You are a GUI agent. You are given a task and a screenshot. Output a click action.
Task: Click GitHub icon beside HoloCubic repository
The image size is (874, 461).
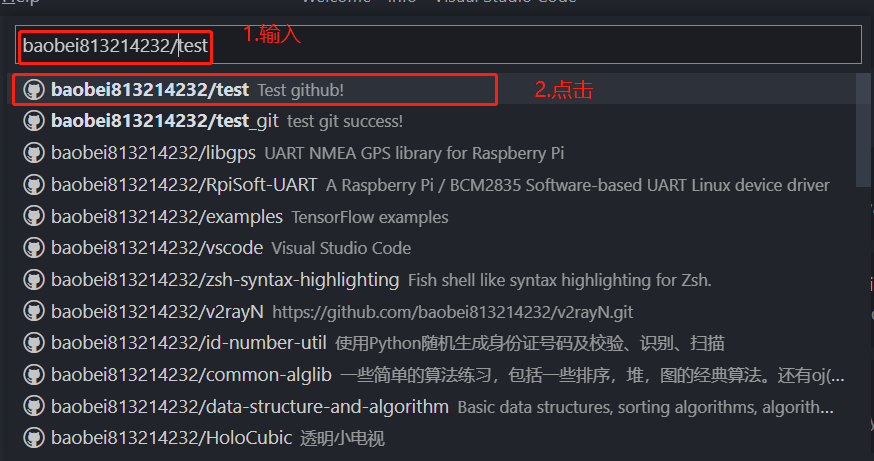point(34,438)
